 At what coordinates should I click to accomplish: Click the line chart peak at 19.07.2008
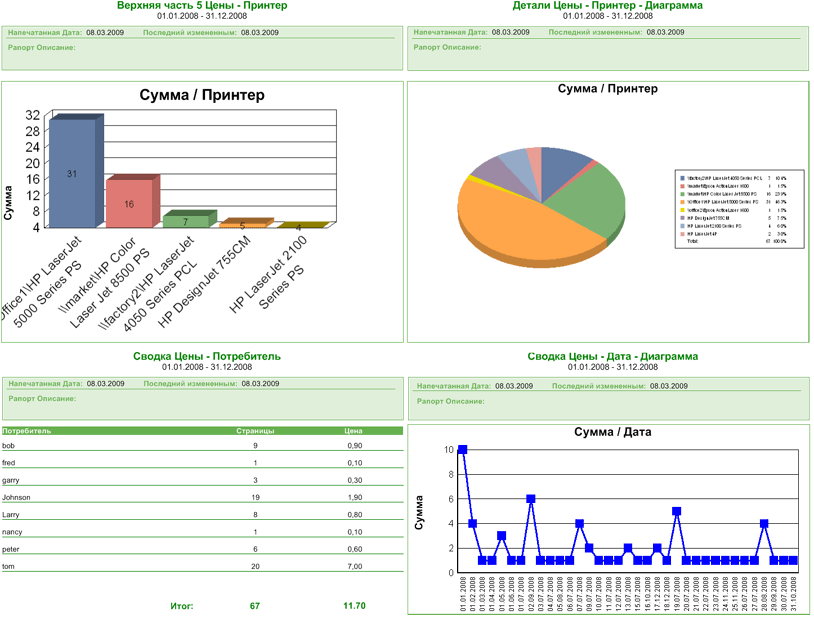(x=676, y=511)
